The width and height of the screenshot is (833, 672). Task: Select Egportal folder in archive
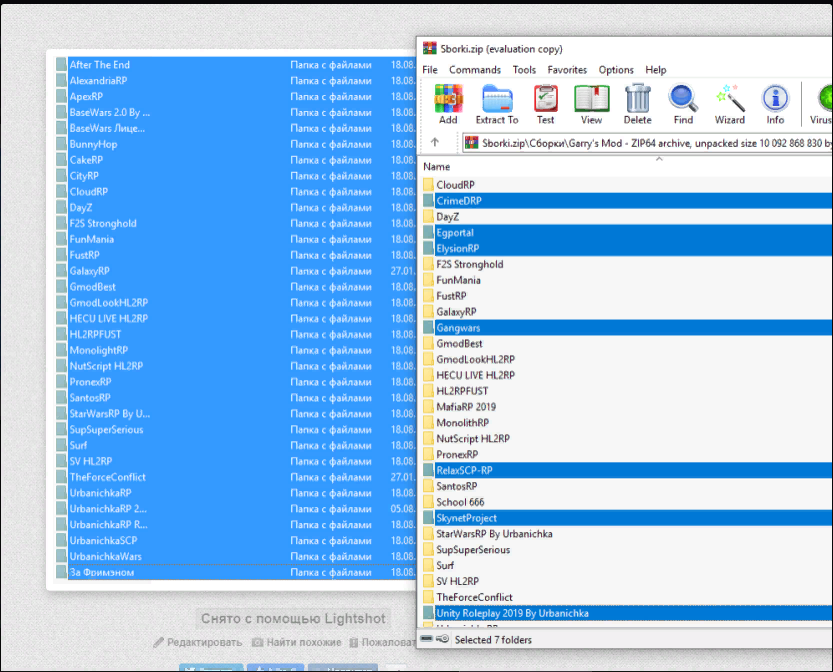[x=627, y=233]
